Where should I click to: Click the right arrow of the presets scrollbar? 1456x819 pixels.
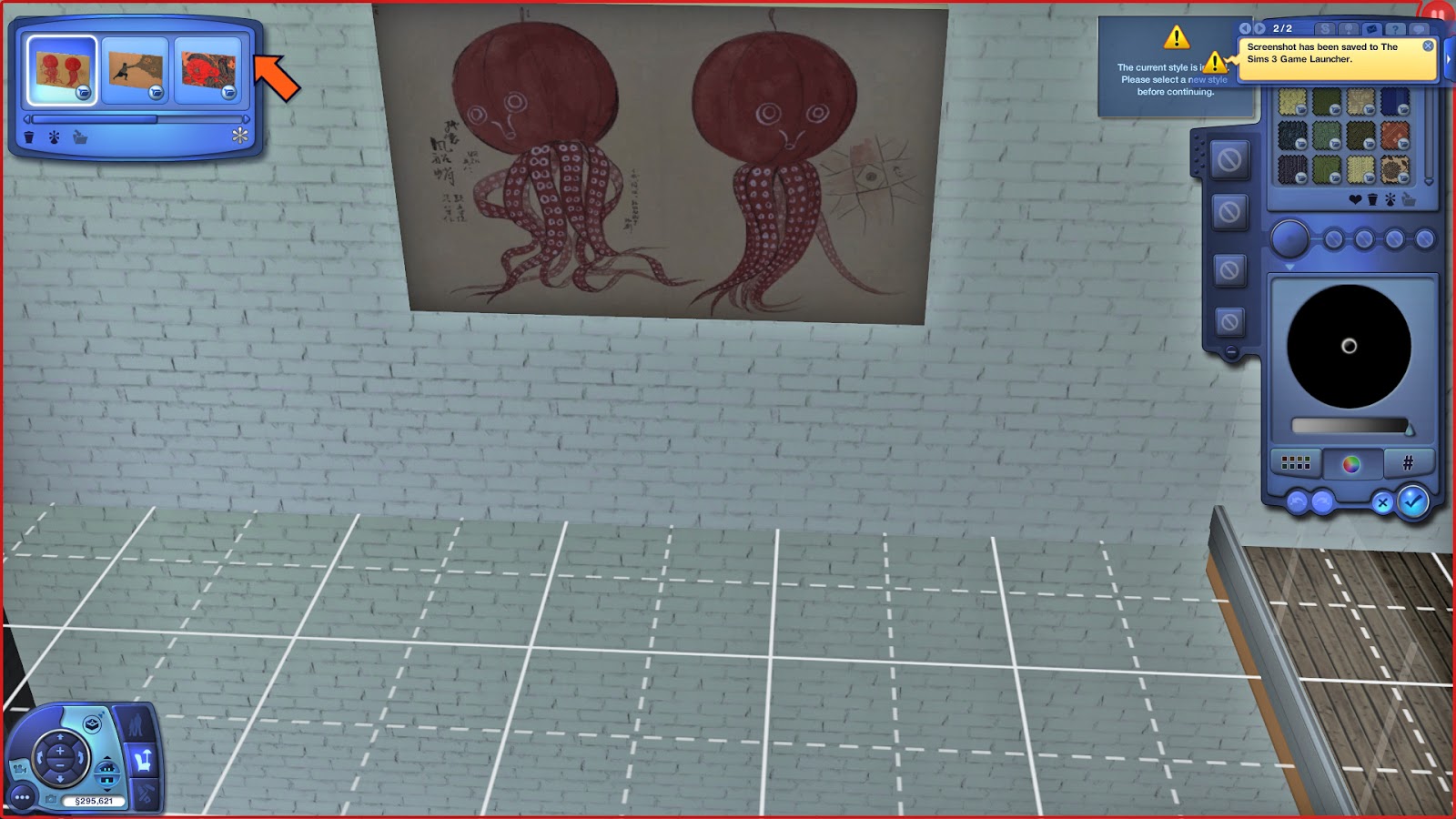246,119
